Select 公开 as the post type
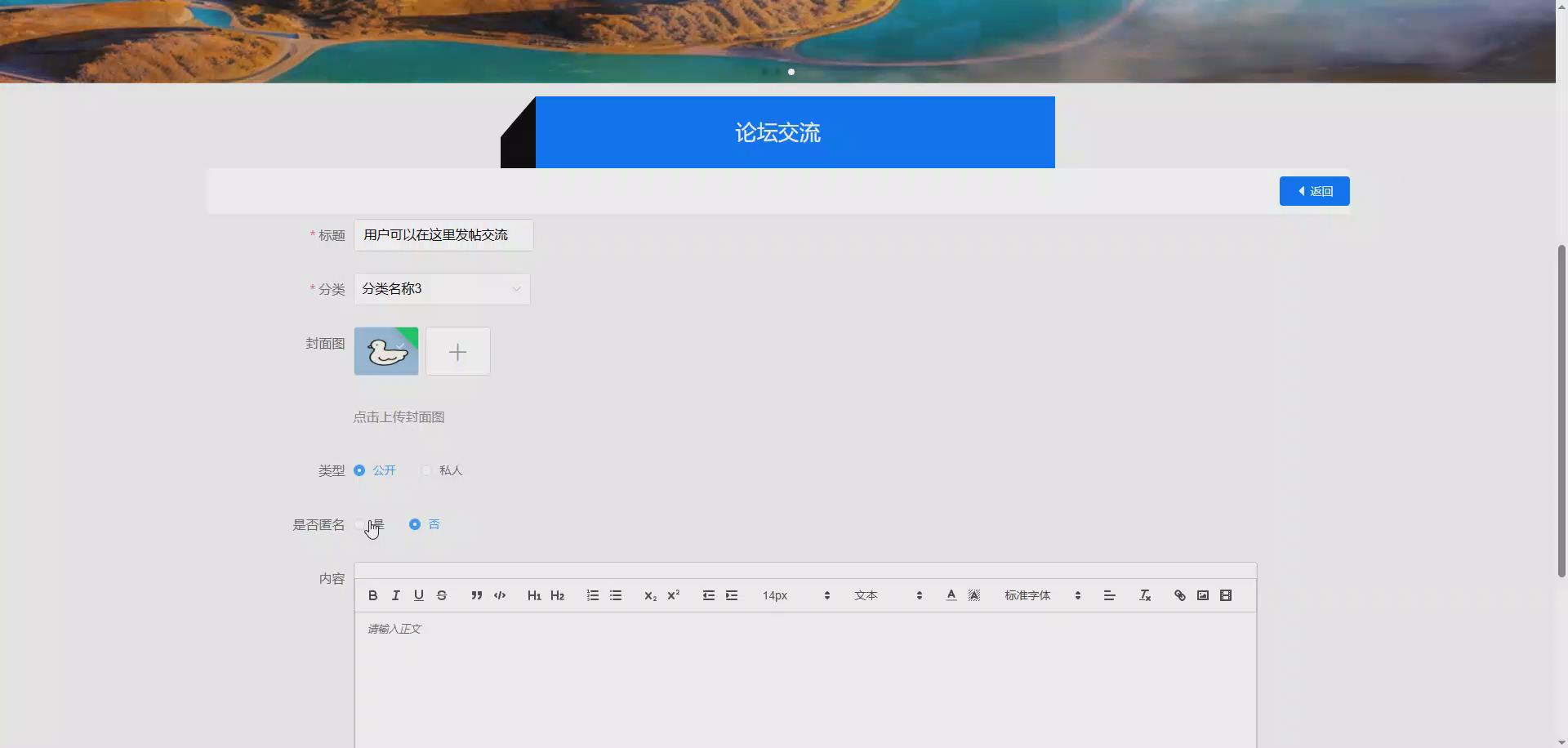1568x748 pixels. (x=359, y=470)
